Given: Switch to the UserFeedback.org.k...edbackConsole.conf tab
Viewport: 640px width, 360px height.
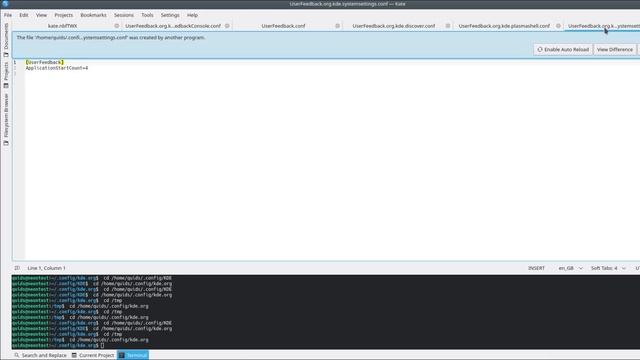Looking at the screenshot, I should click(x=173, y=26).
